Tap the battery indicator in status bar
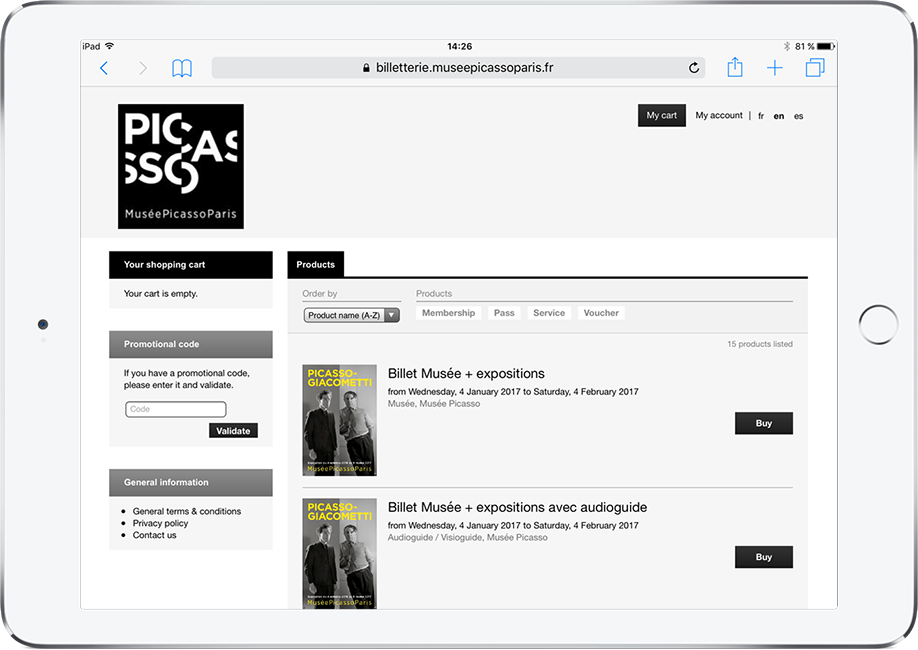 [825, 46]
